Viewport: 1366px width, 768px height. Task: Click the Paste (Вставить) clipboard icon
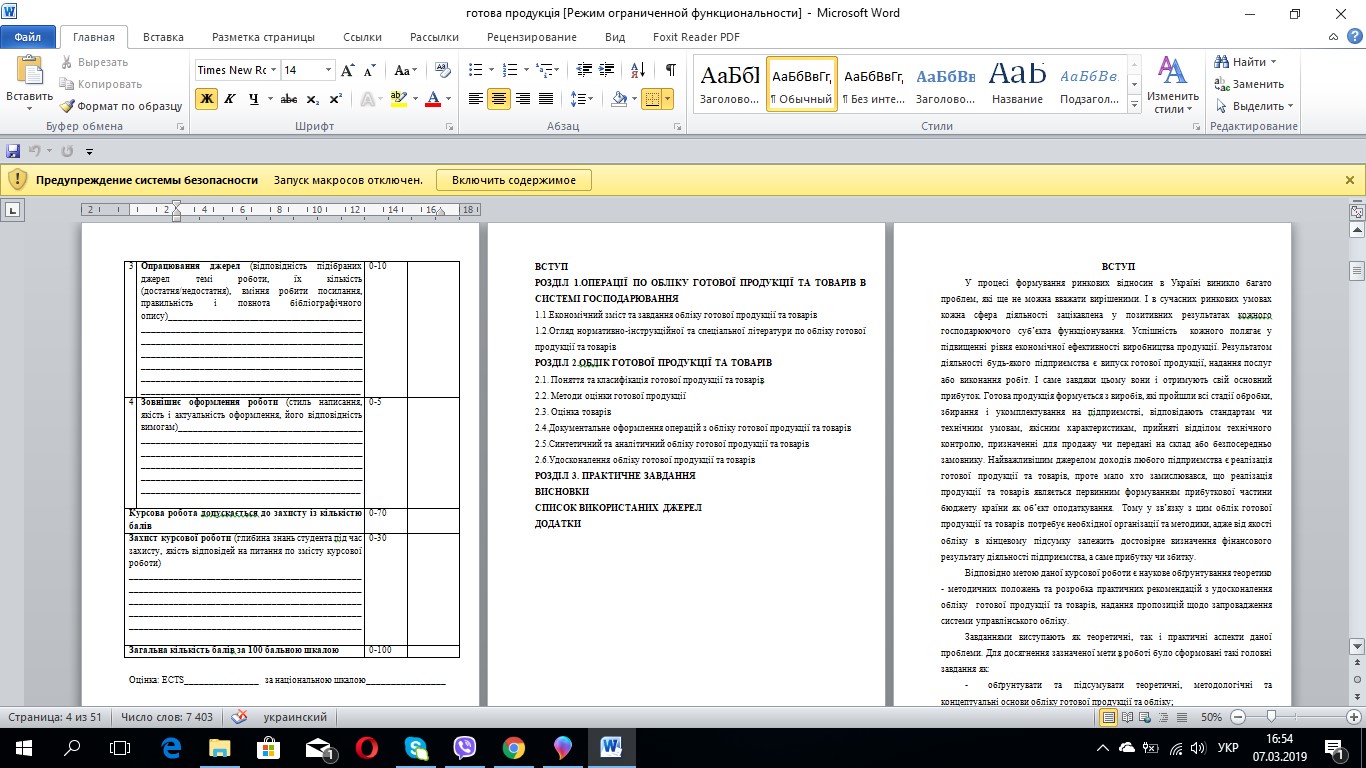tap(29, 70)
